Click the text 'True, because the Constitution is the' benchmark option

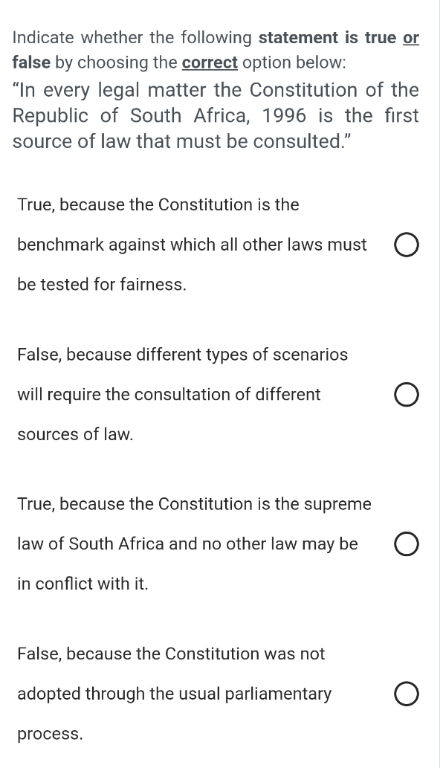[x=158, y=204]
